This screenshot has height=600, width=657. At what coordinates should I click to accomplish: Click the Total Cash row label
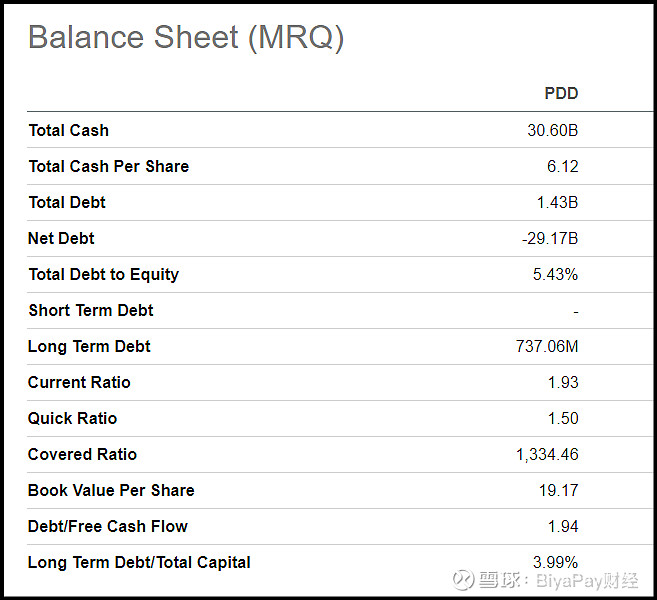tap(69, 130)
